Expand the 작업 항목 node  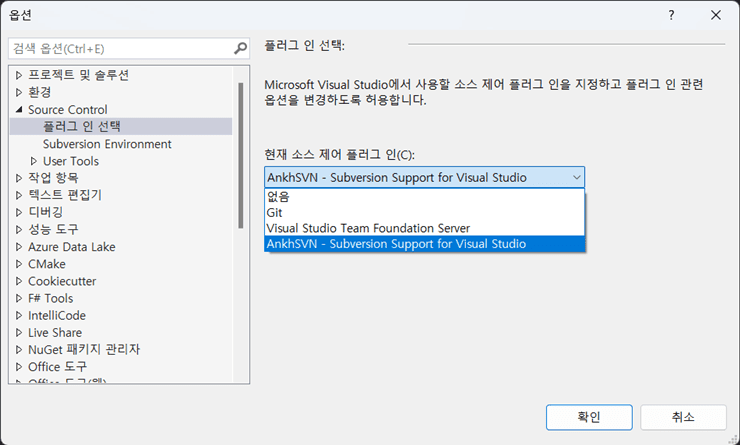19,178
